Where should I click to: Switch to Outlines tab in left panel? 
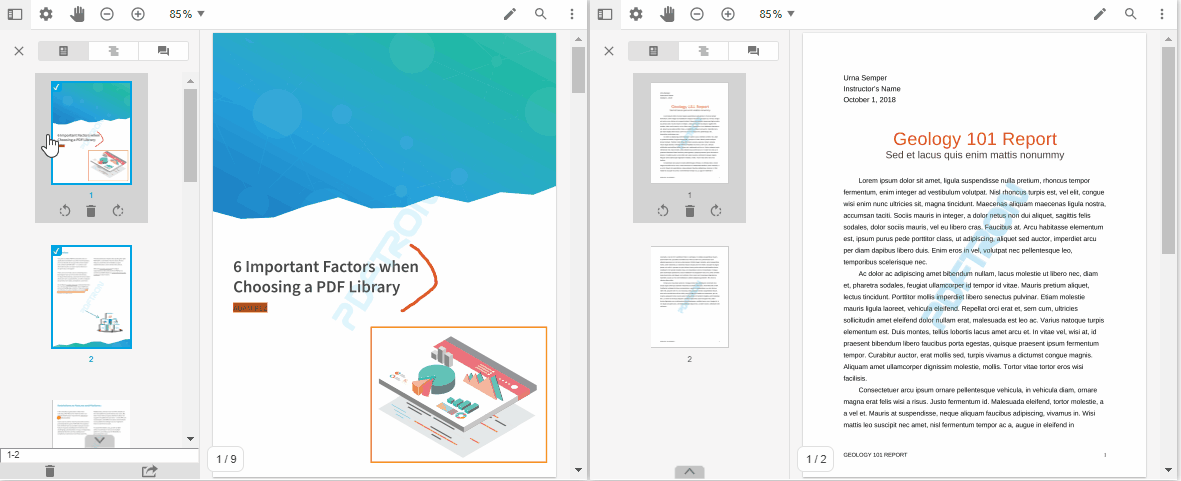113,51
